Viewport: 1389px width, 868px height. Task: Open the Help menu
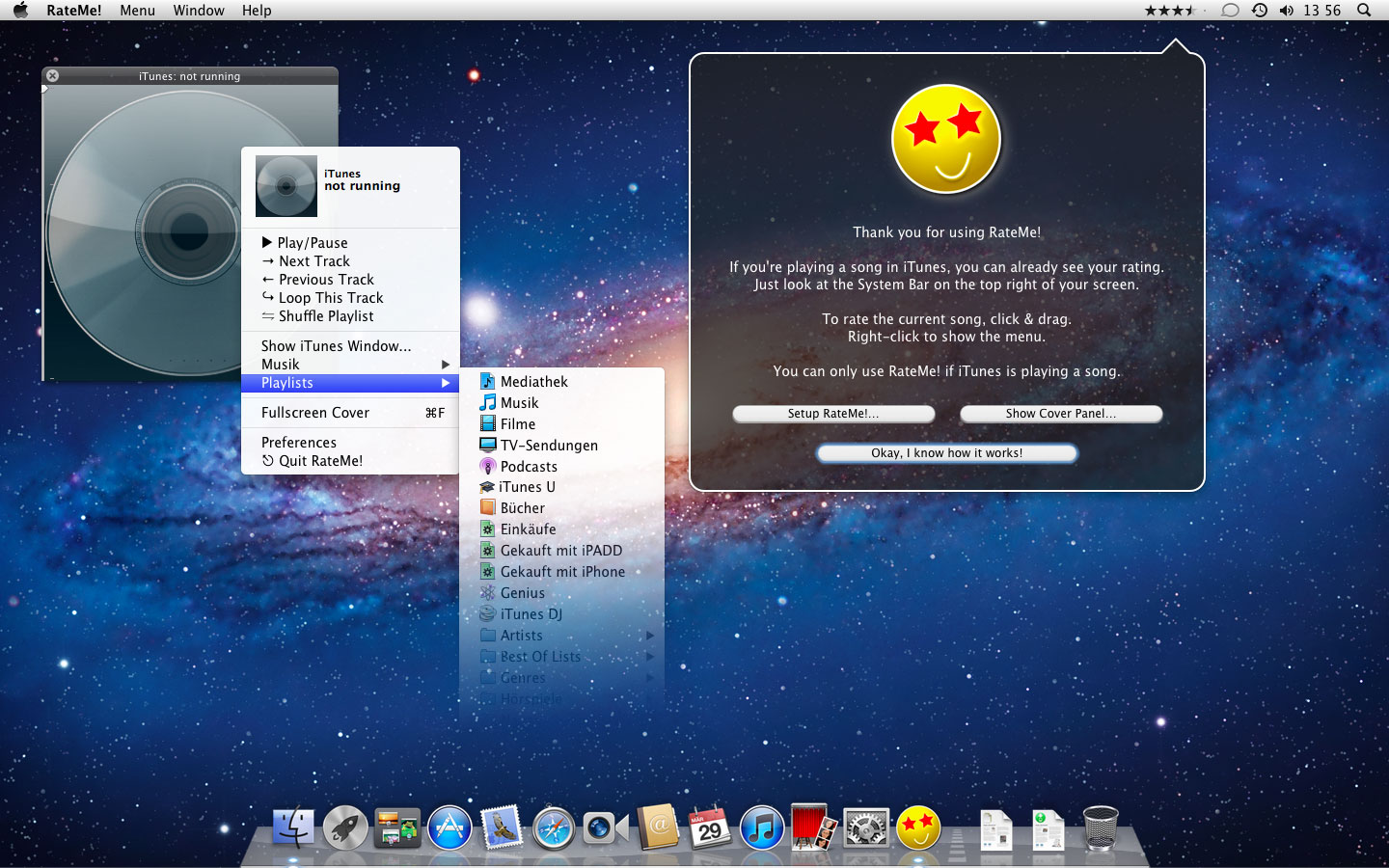[257, 10]
